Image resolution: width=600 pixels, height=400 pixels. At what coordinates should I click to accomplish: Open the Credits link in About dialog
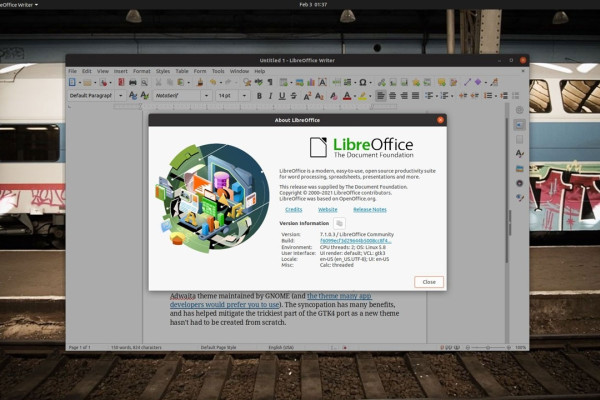293,209
